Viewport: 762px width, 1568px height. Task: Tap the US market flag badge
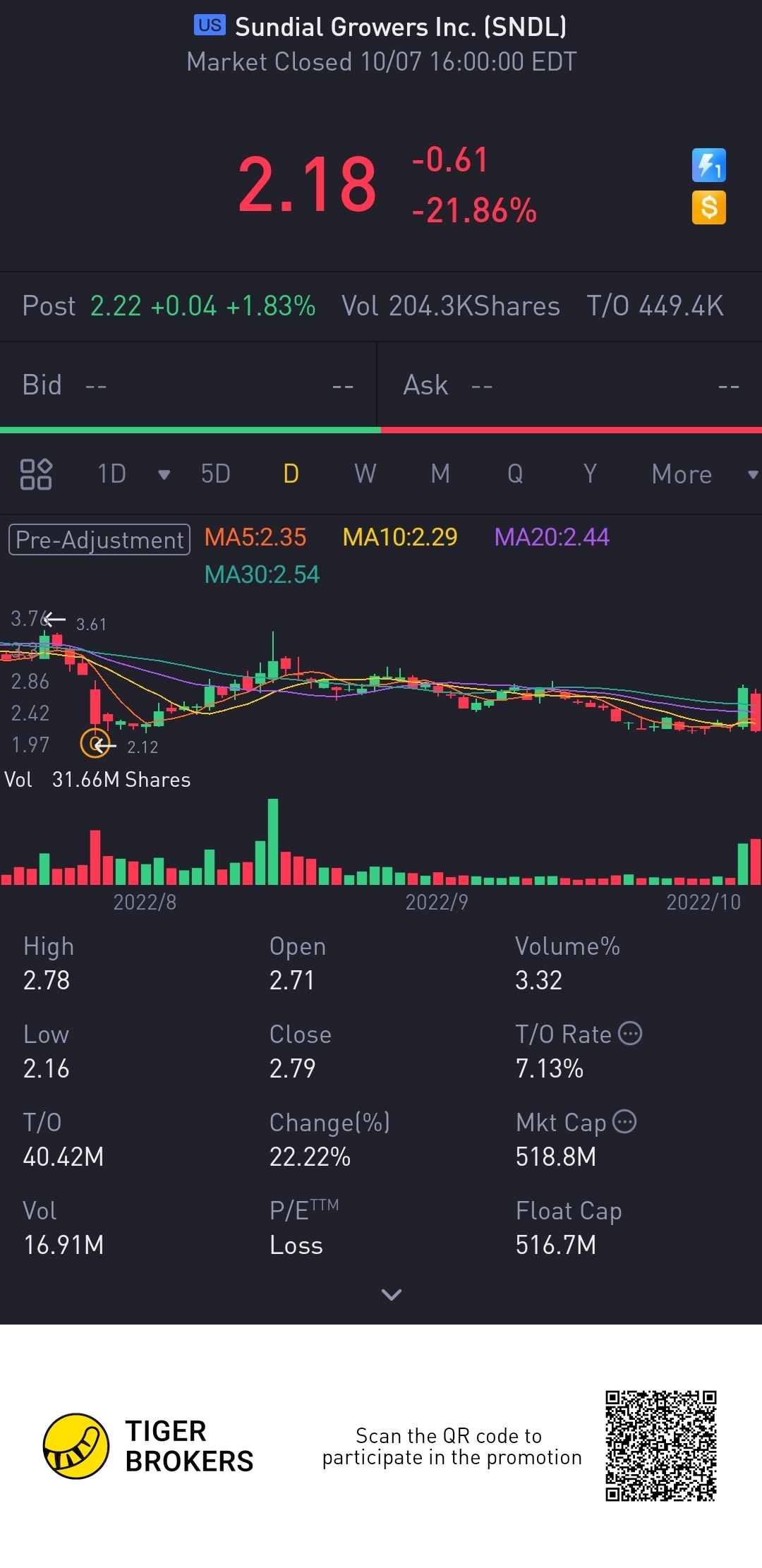[210, 25]
